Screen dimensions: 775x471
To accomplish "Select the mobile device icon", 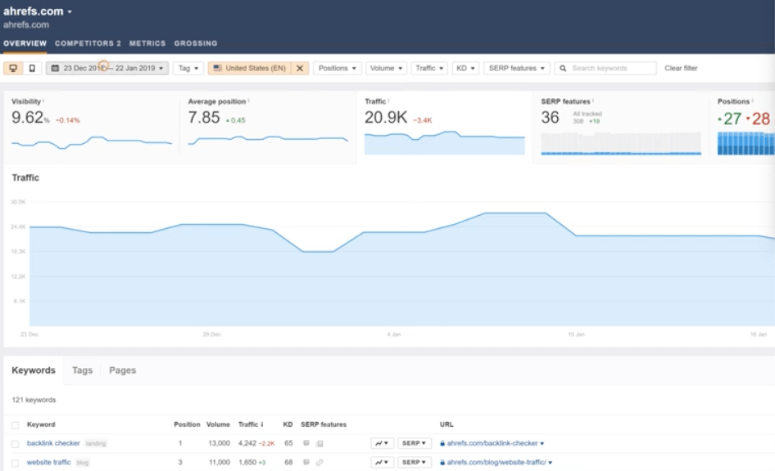I will (32, 68).
